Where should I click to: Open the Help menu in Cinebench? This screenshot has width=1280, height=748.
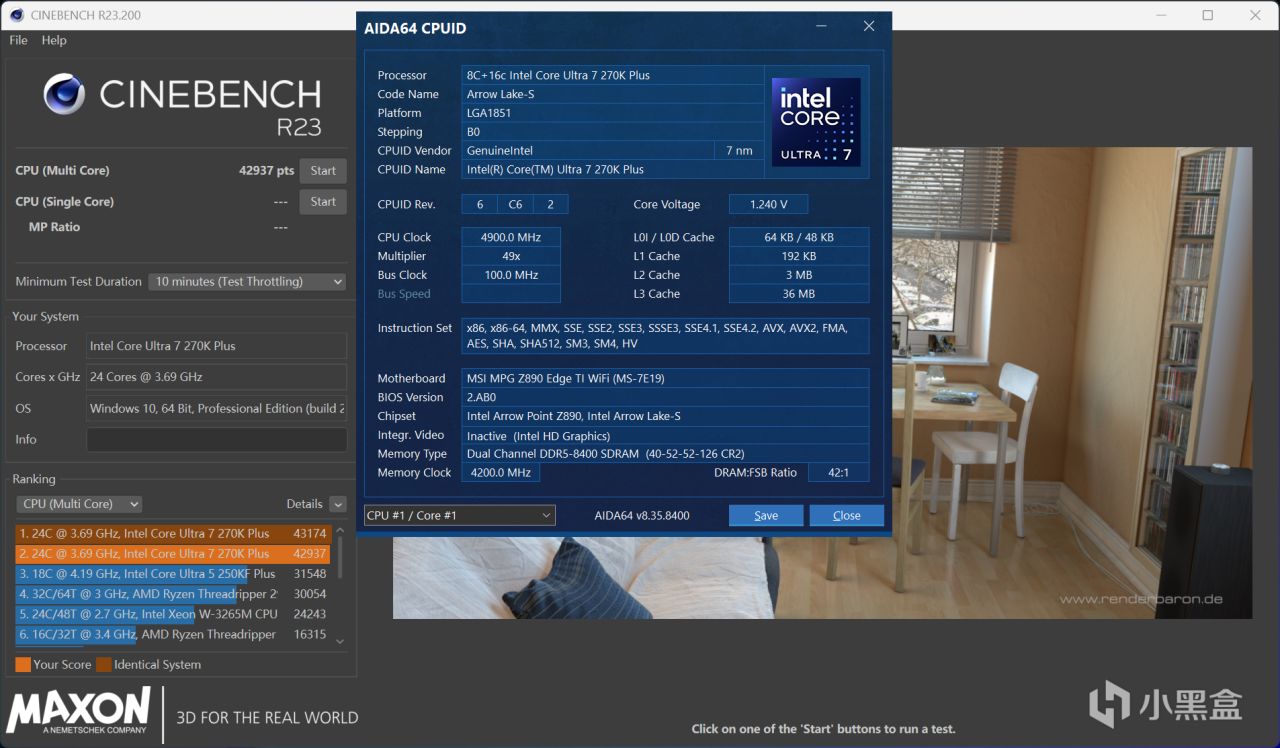(x=54, y=40)
